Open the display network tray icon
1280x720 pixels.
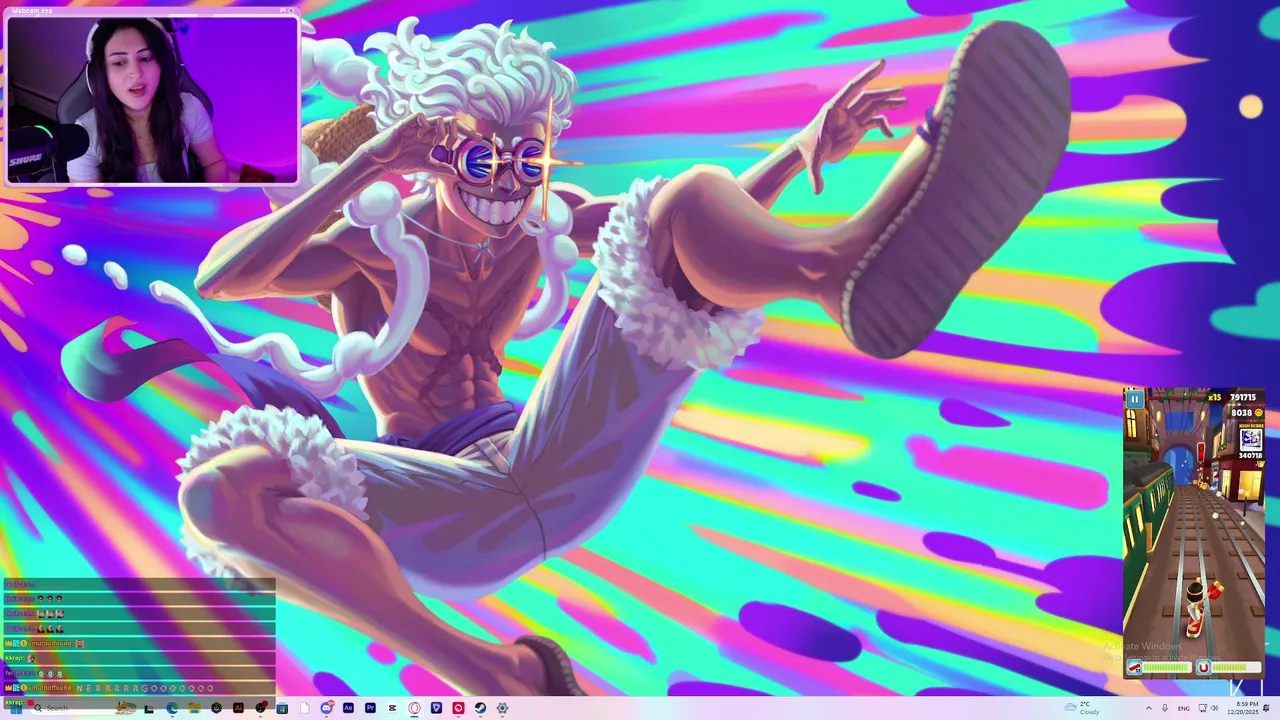[x=1202, y=708]
